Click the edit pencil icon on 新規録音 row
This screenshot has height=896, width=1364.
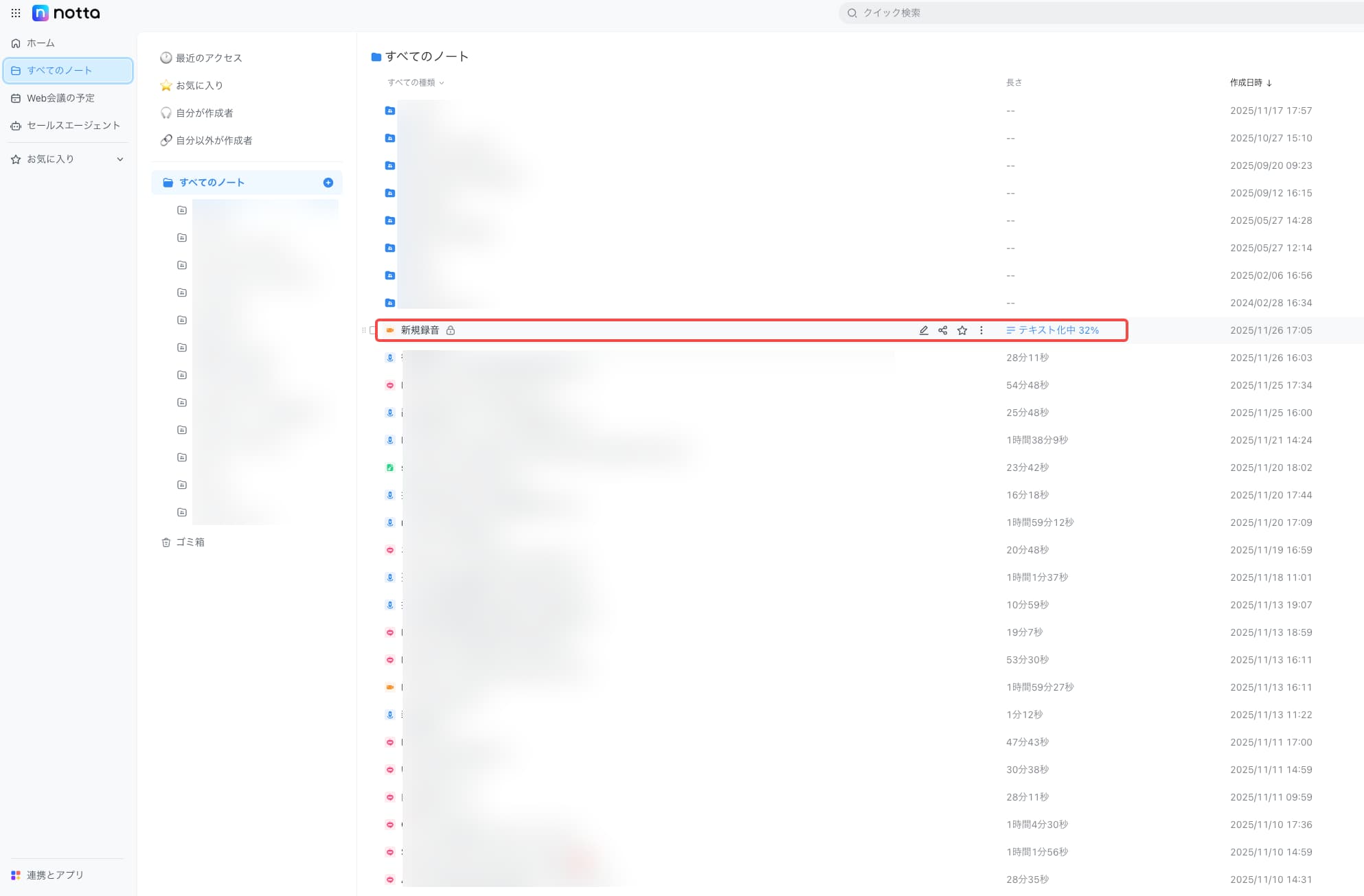(924, 330)
